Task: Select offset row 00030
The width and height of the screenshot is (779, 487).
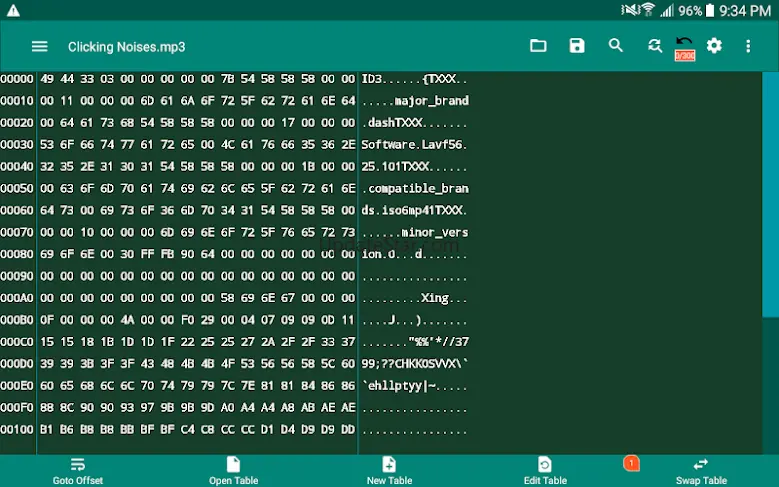Action: pos(17,145)
